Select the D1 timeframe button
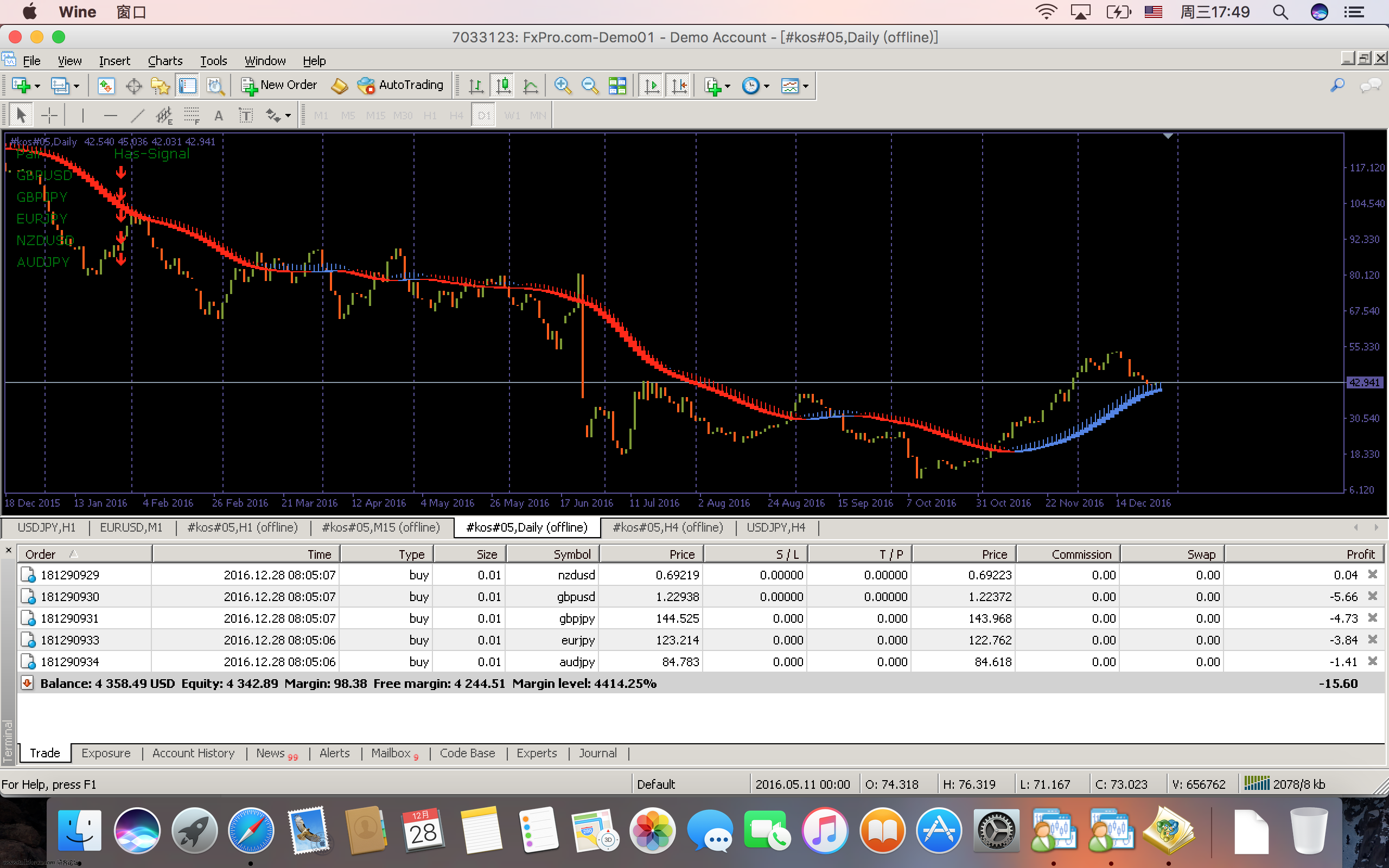 click(x=483, y=116)
